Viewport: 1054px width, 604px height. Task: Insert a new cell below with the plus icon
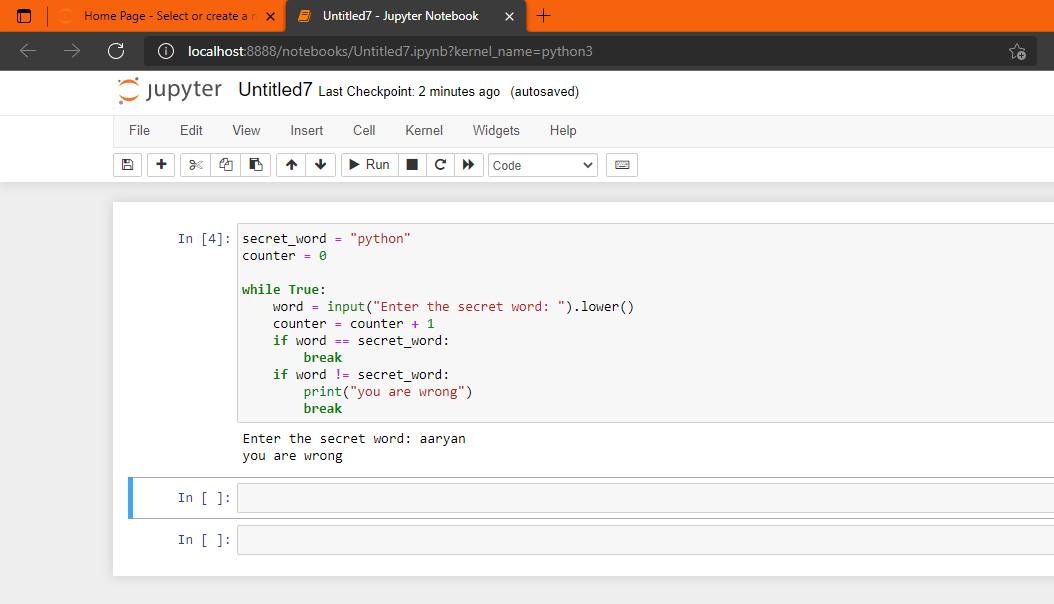(161, 165)
